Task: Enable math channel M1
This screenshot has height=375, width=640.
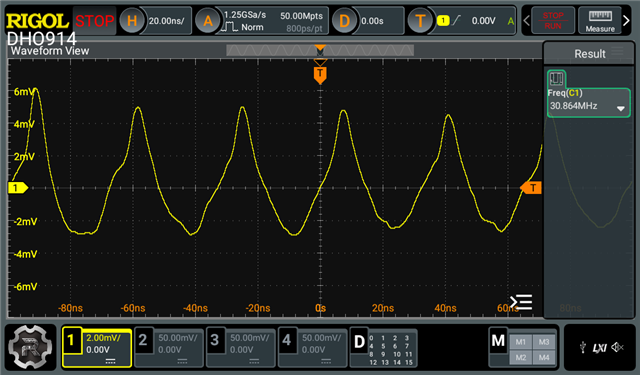Action: point(520,342)
